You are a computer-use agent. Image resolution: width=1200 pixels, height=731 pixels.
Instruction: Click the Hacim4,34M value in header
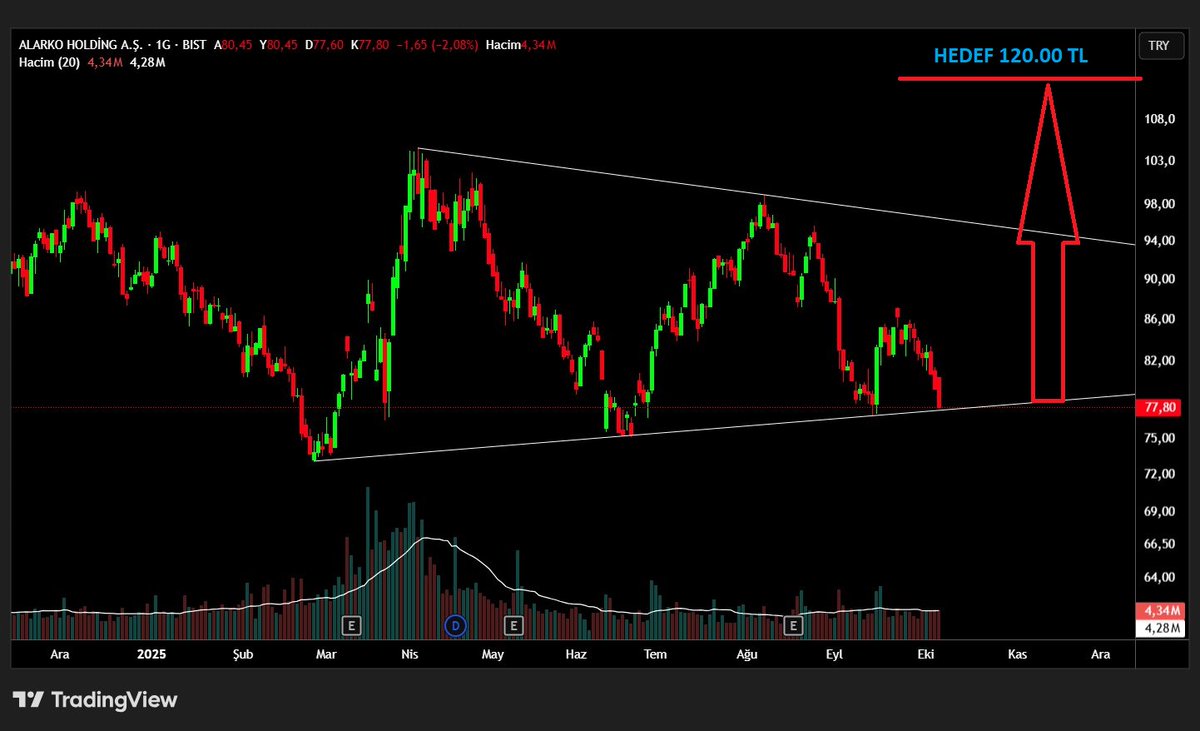click(x=521, y=45)
